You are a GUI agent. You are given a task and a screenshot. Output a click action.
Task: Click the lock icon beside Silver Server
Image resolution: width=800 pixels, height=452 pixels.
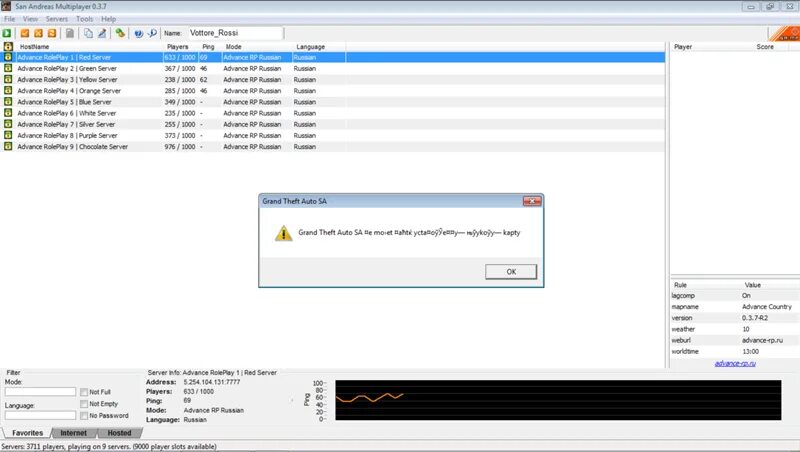8,124
